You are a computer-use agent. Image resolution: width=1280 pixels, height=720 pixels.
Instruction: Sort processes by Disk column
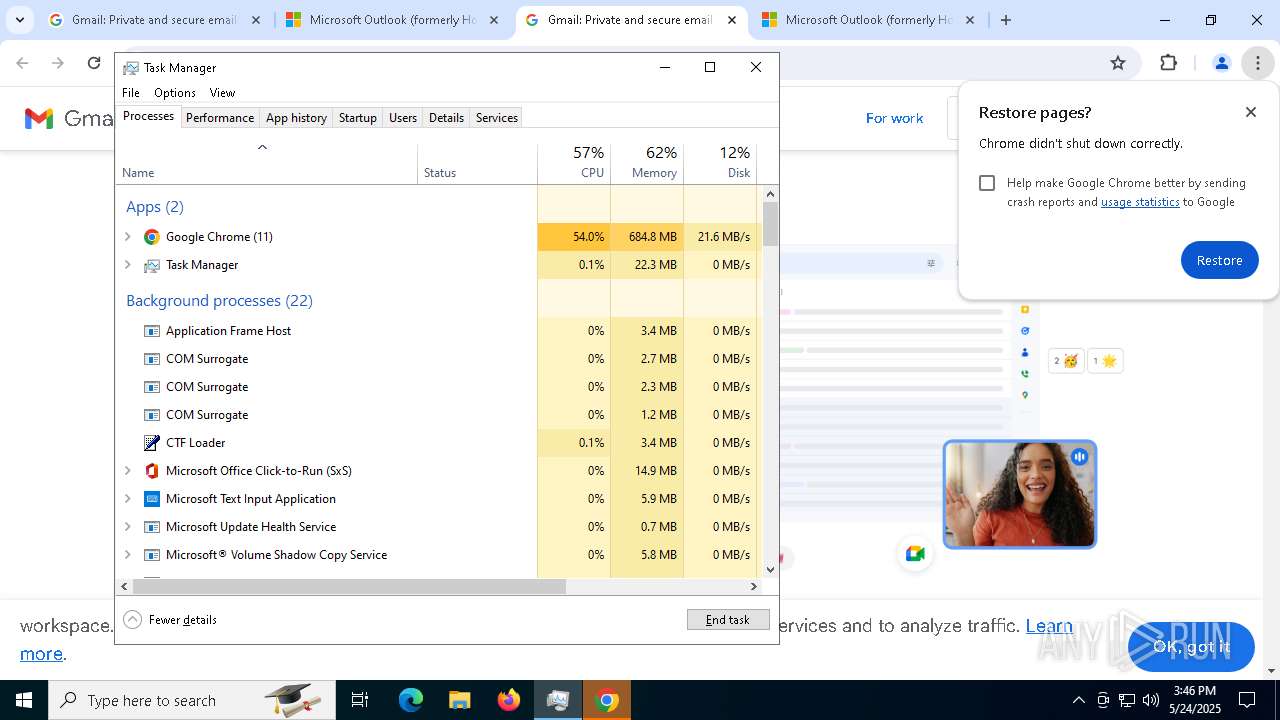pyautogui.click(x=720, y=163)
